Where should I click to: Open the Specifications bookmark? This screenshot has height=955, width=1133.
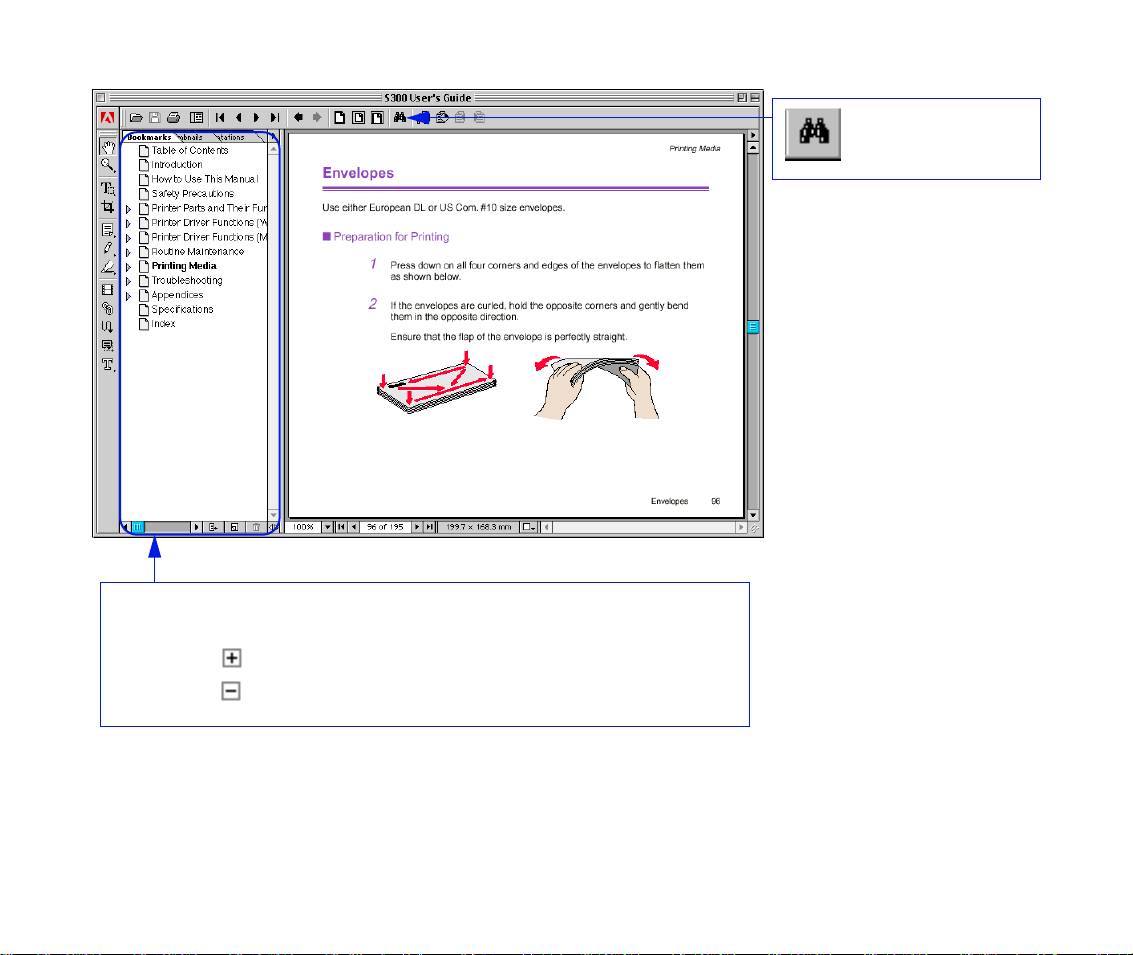(x=182, y=310)
